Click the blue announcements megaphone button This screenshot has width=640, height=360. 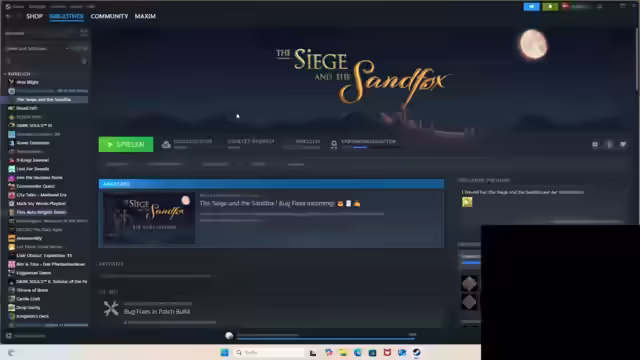(x=531, y=7)
